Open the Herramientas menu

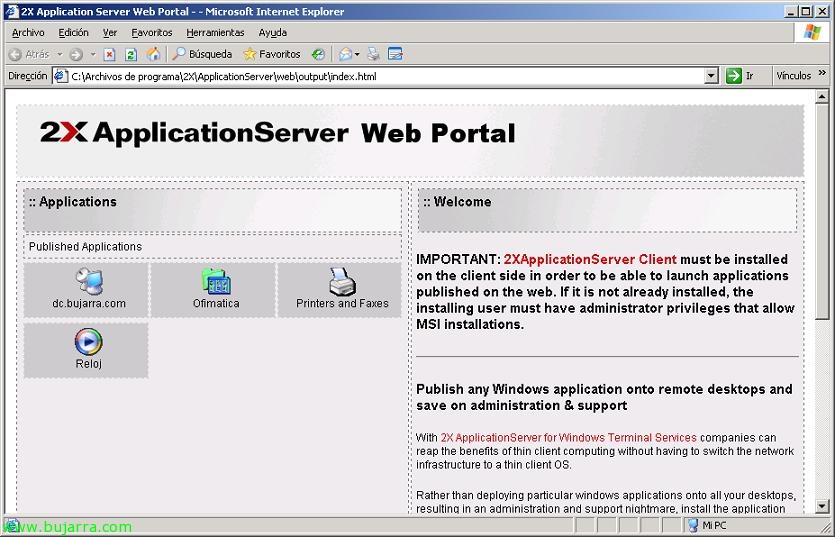(x=215, y=32)
